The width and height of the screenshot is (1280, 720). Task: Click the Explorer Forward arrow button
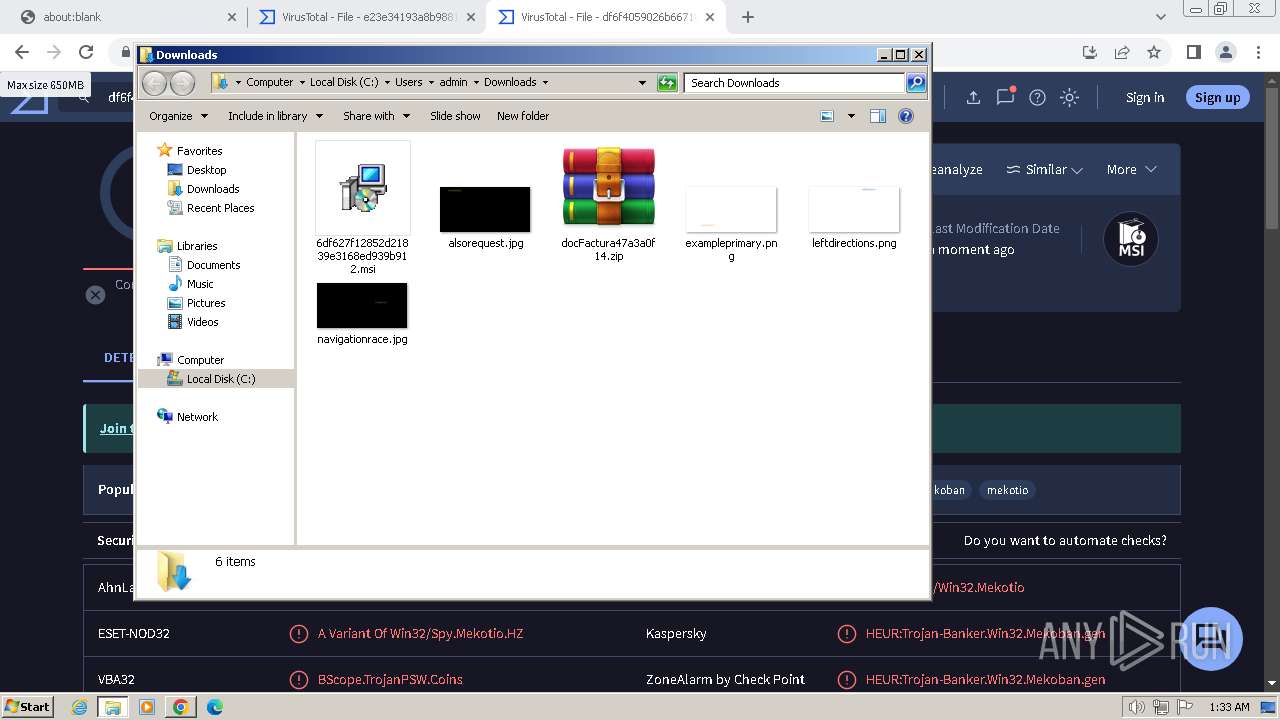[182, 83]
